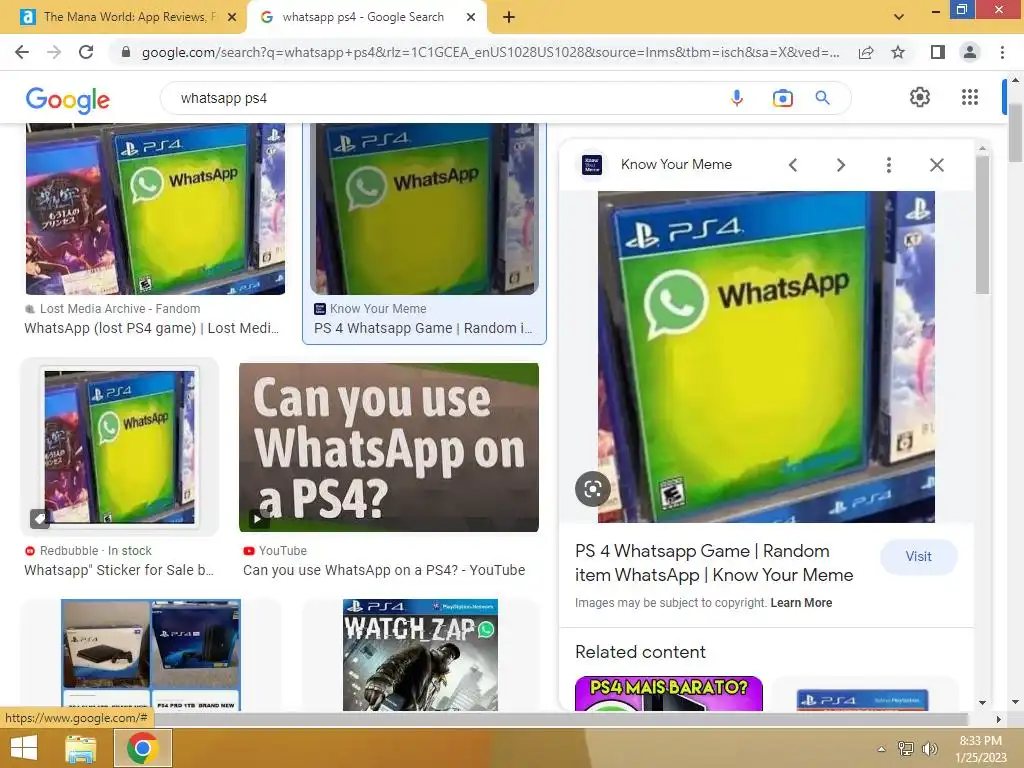Open PS 4 Whatsapp Game result title
The width and height of the screenshot is (1024, 768).
click(423, 328)
